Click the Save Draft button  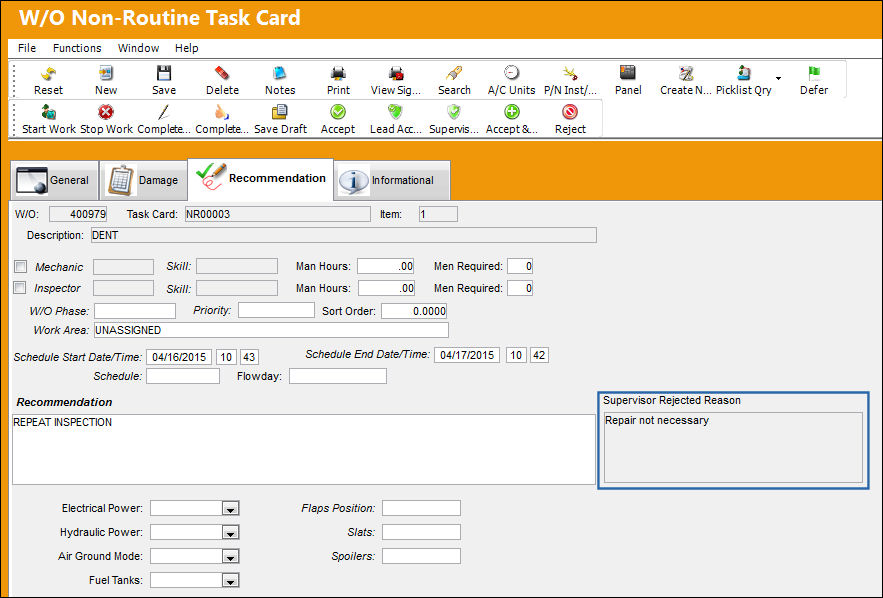click(280, 119)
